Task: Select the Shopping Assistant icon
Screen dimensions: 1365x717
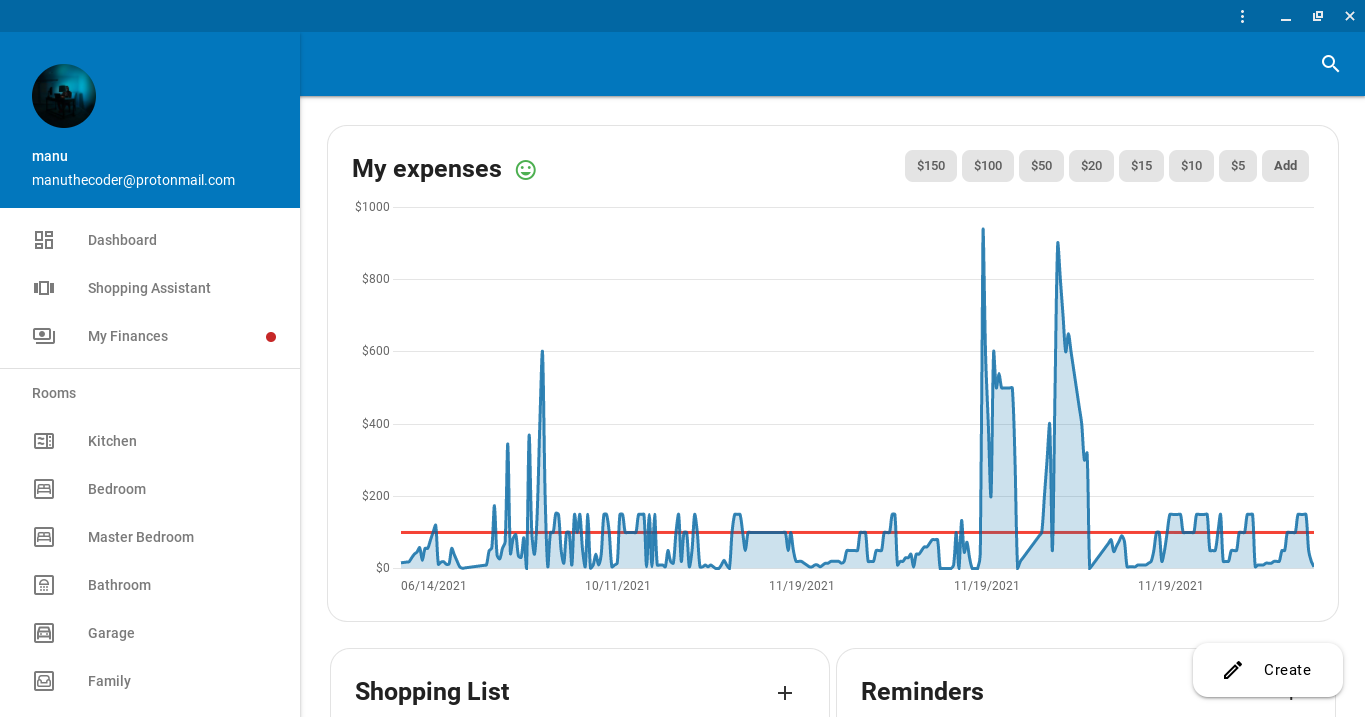Action: coord(44,288)
